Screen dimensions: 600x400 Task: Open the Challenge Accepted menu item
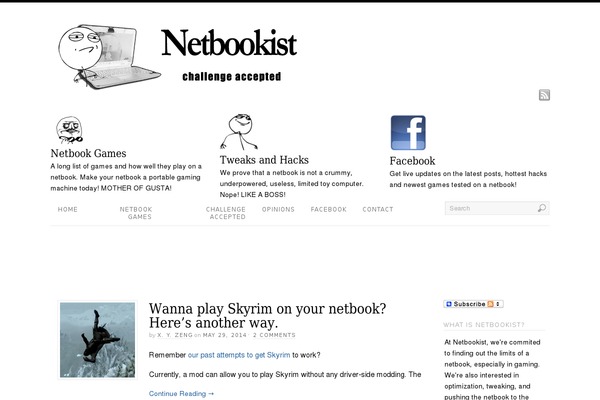(x=226, y=213)
